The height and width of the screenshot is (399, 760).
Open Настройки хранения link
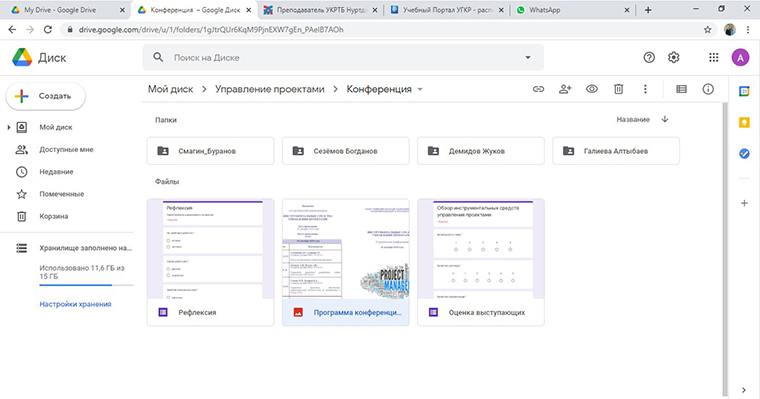pyautogui.click(x=75, y=304)
